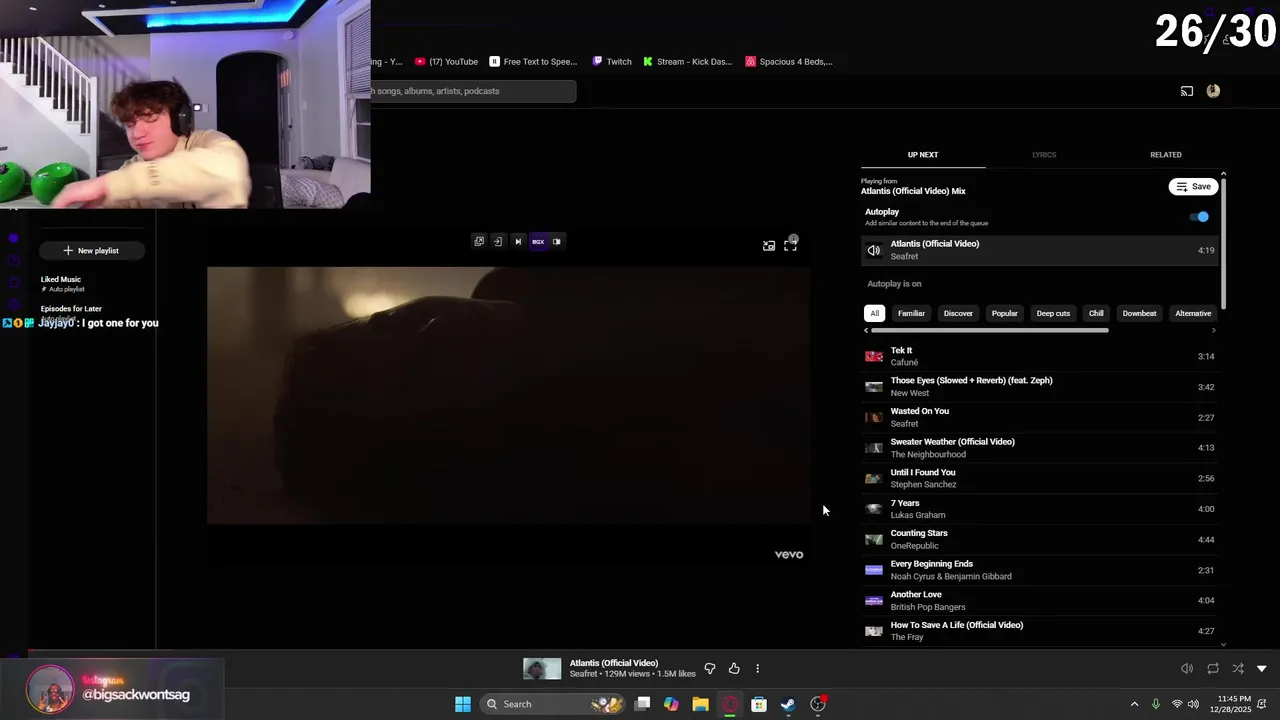Select the Downbeat filter chip
Viewport: 1280px width, 720px height.
(x=1139, y=313)
